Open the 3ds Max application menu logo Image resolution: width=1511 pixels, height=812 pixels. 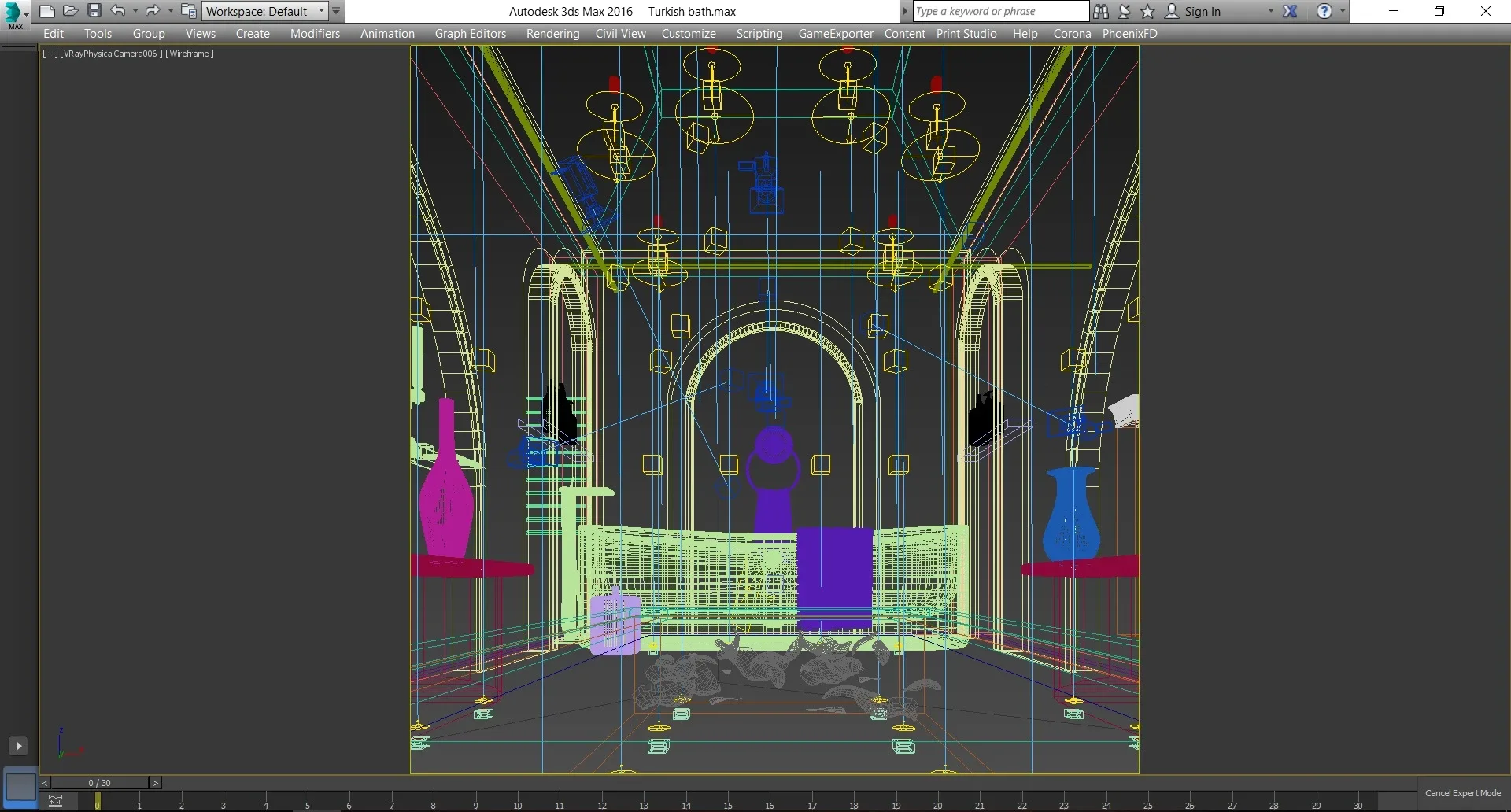click(13, 13)
